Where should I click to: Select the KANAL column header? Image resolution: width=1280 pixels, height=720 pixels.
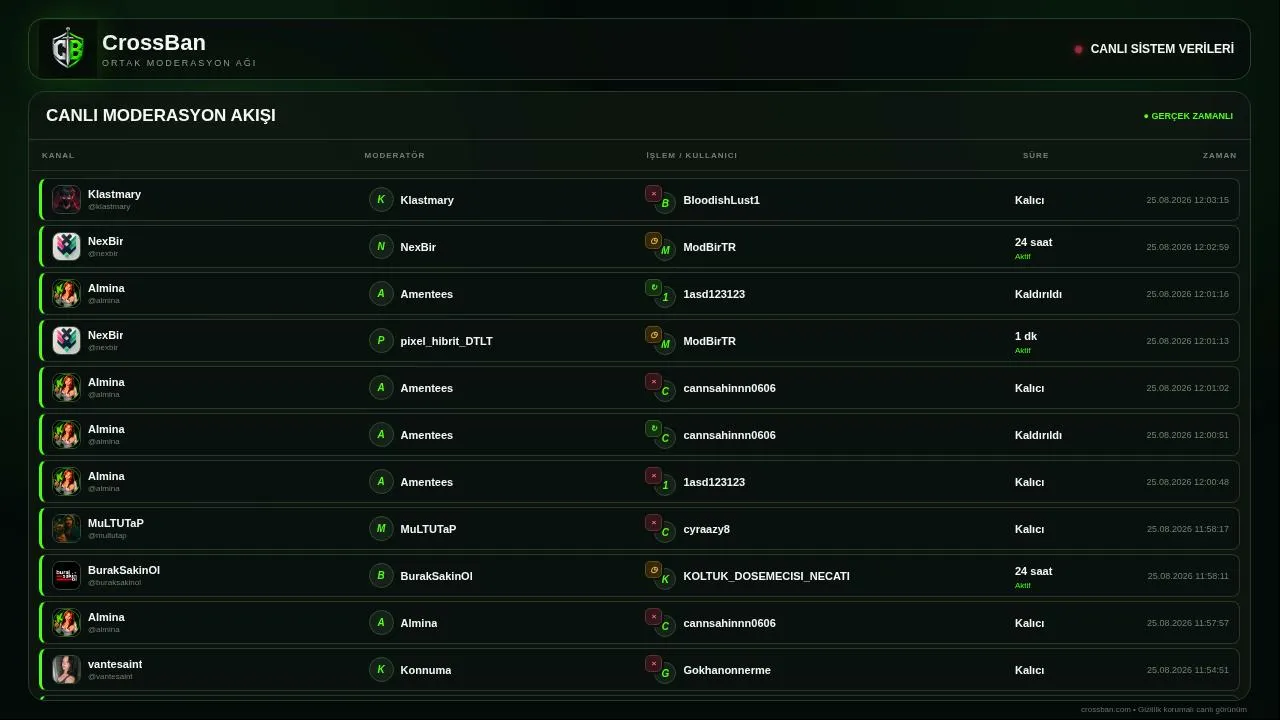pyautogui.click(x=58, y=155)
